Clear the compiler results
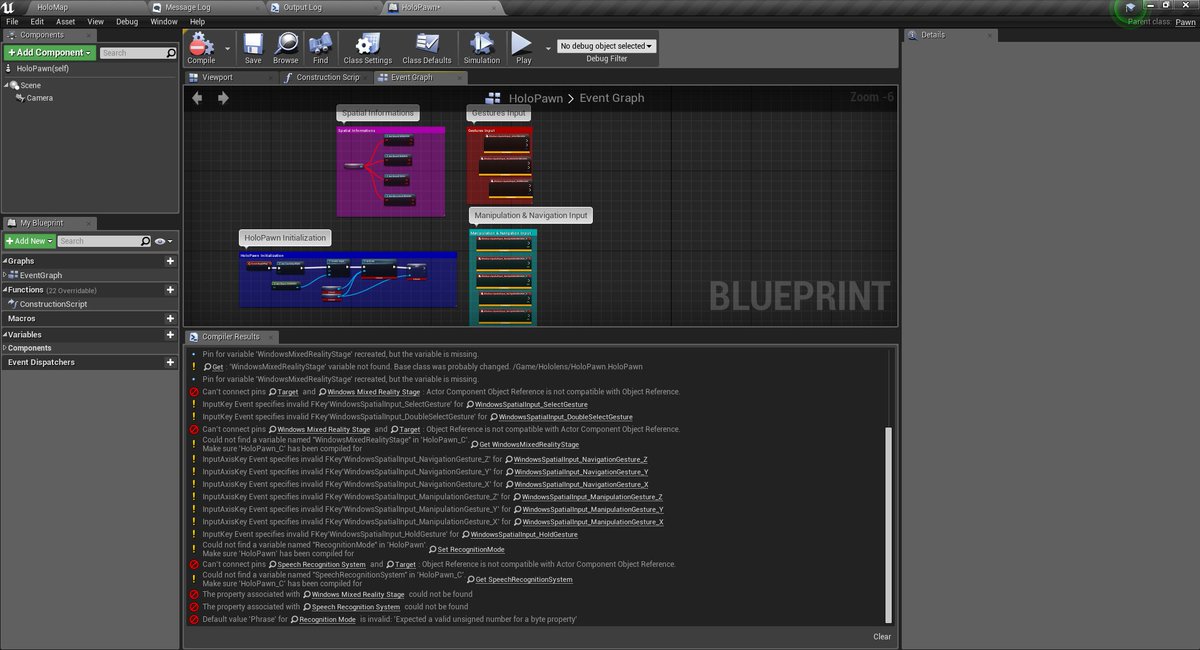Screen dimensions: 1200x650 click(x=882, y=636)
